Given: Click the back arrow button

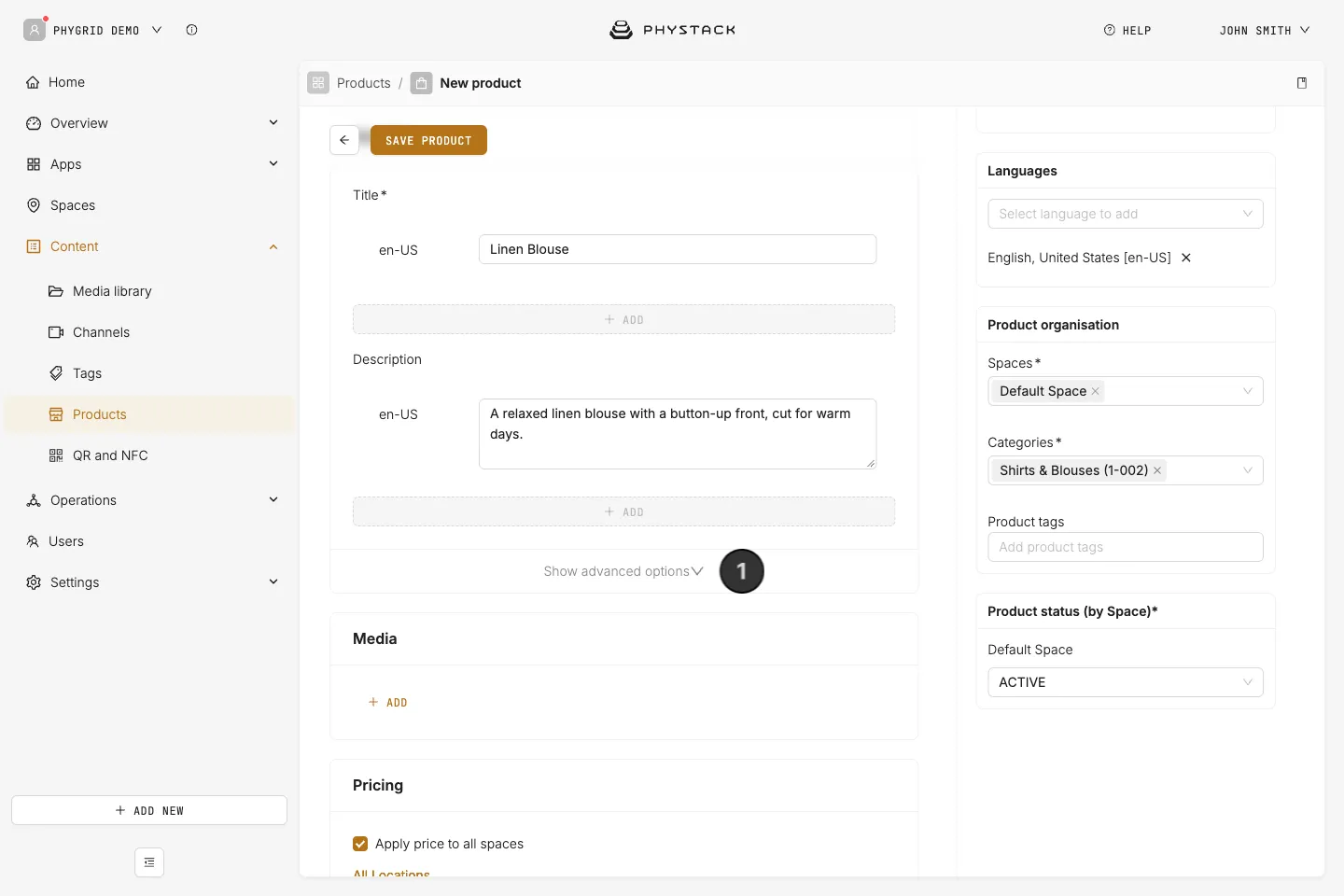Looking at the screenshot, I should 344,140.
